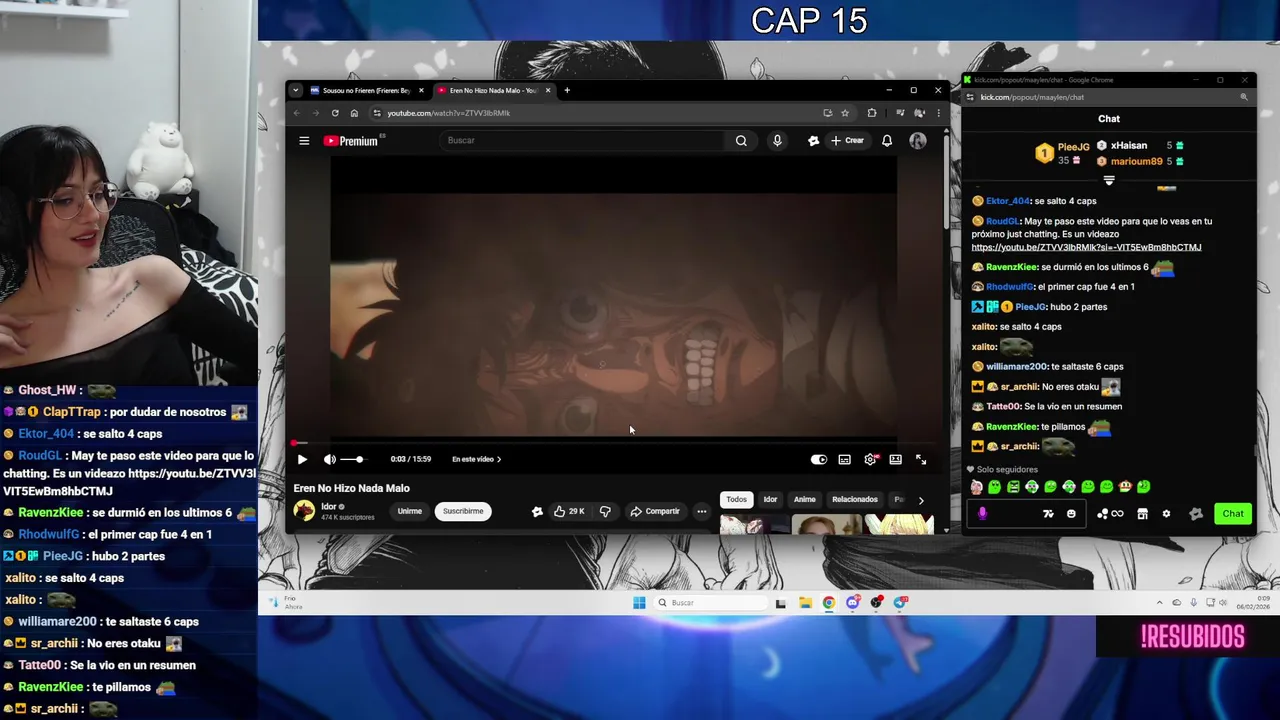1280x720 pixels.
Task: Focus the YouTube 'Buscar' search box
Action: coord(583,141)
